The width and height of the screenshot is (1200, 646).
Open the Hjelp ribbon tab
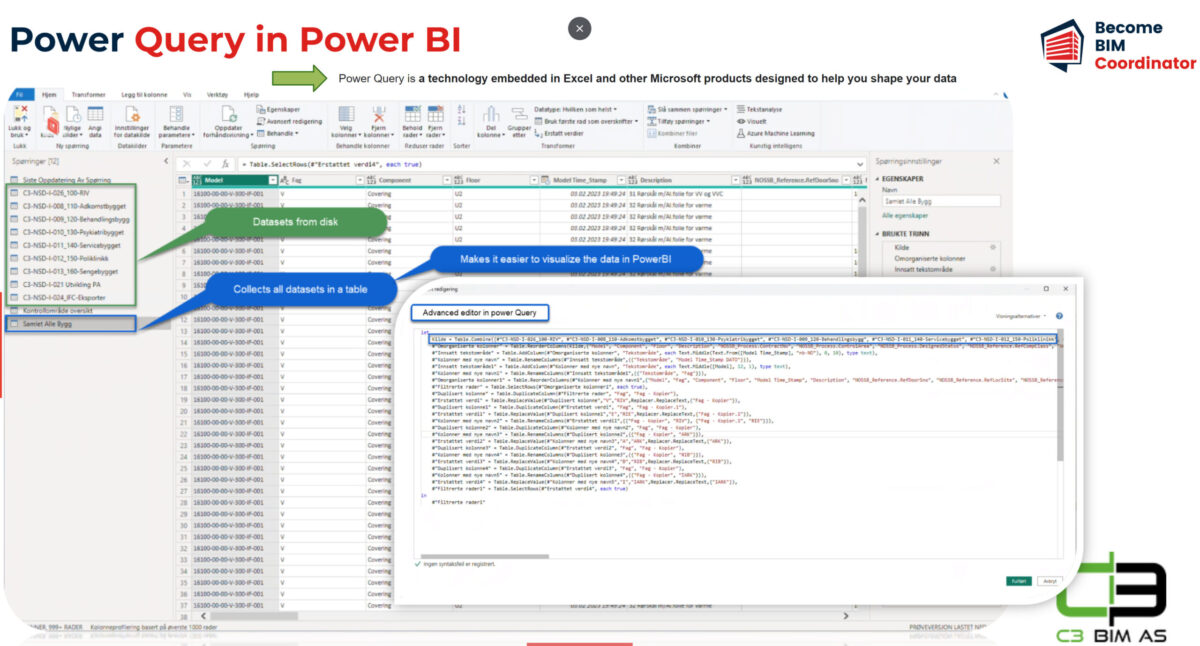point(251,94)
